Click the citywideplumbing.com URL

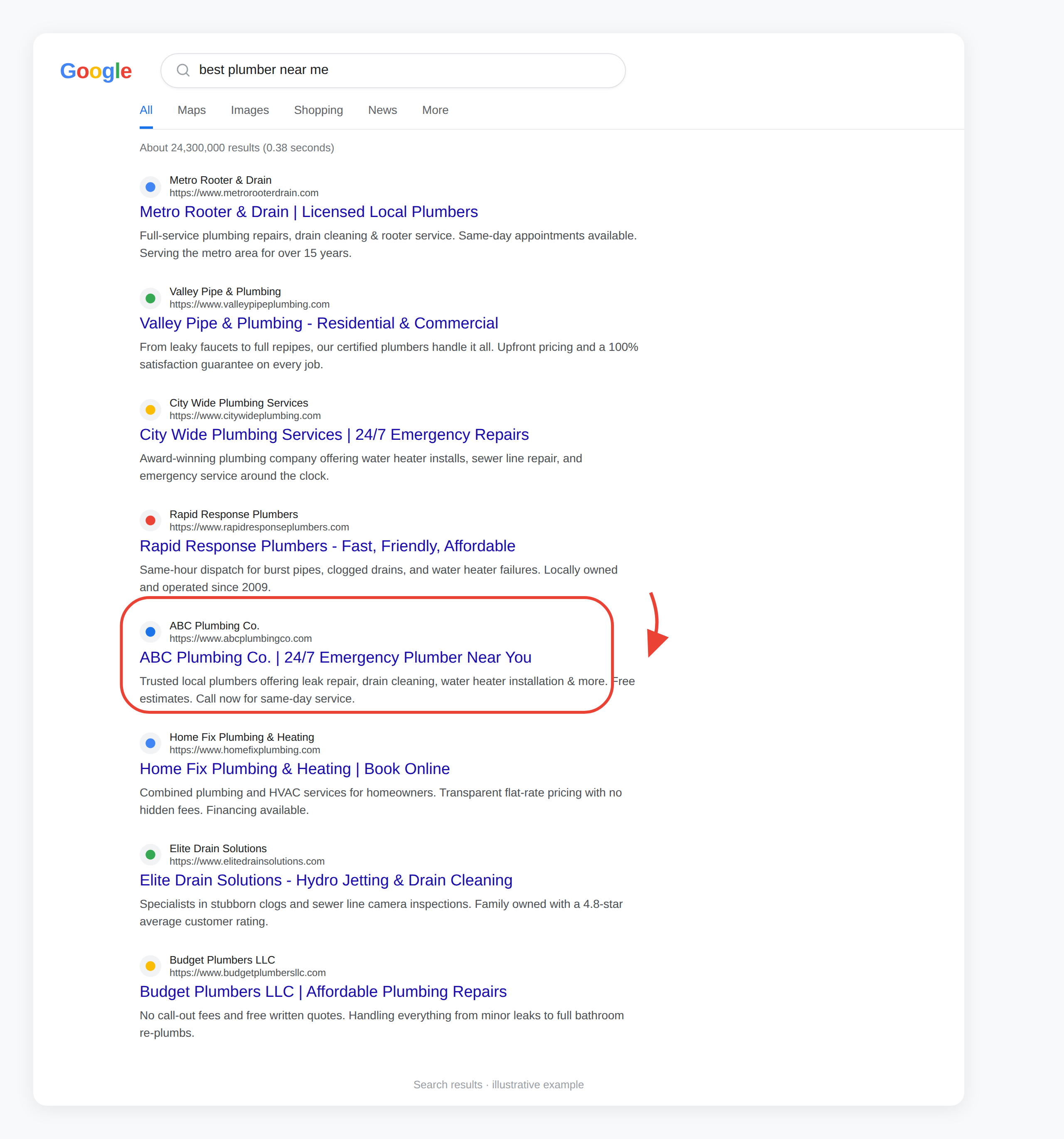[245, 416]
